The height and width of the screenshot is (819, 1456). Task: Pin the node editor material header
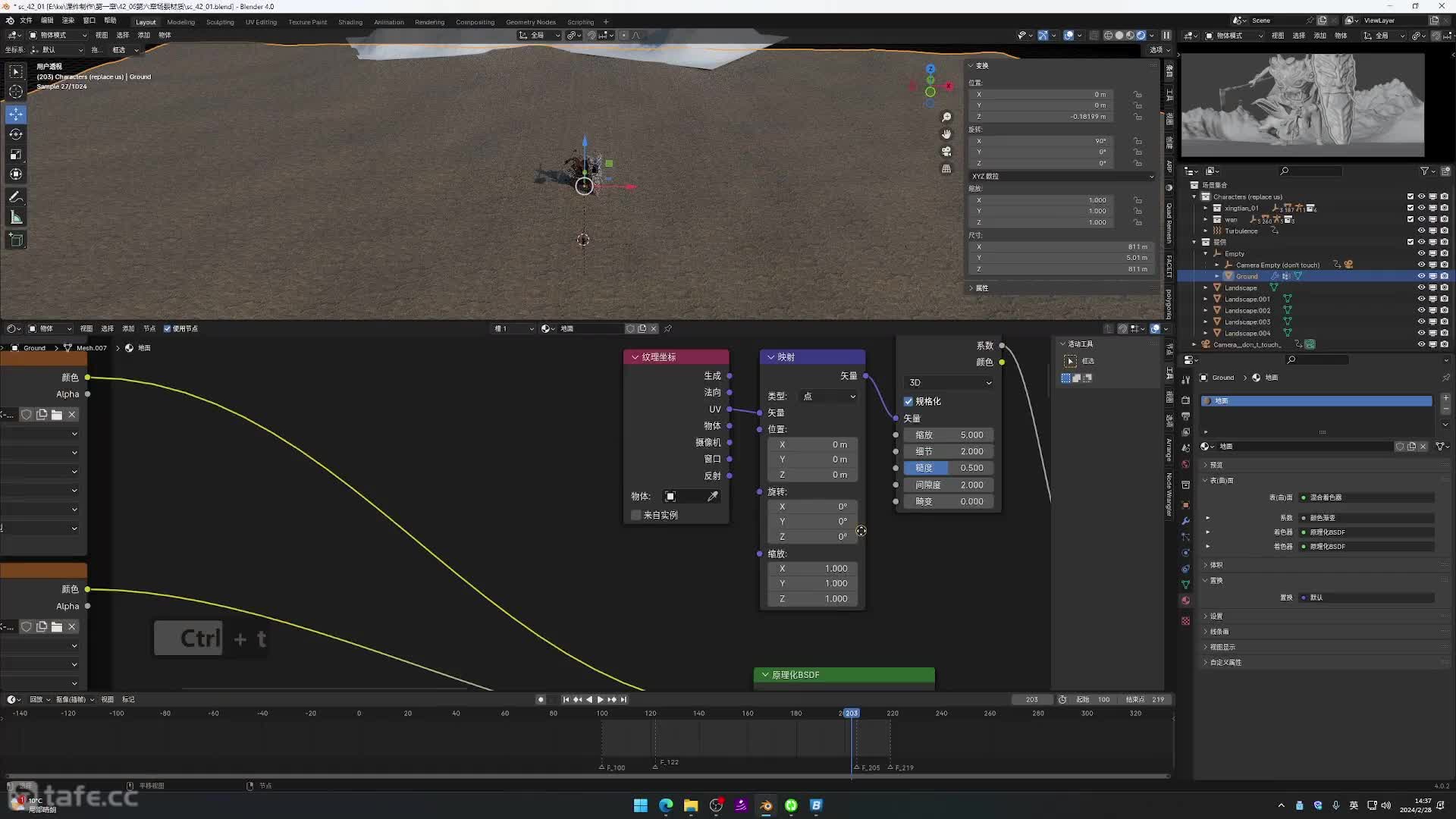pyautogui.click(x=668, y=329)
